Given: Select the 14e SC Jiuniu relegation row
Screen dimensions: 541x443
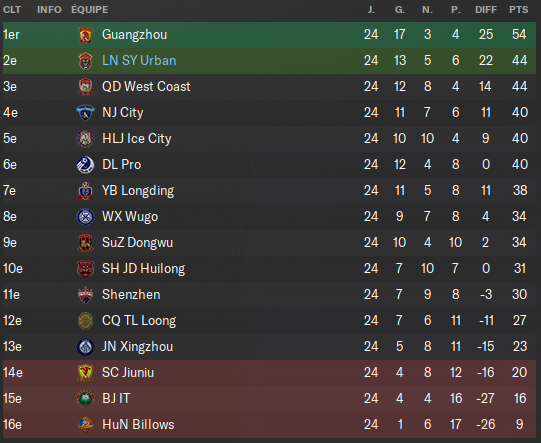Looking at the screenshot, I should click(269, 373).
